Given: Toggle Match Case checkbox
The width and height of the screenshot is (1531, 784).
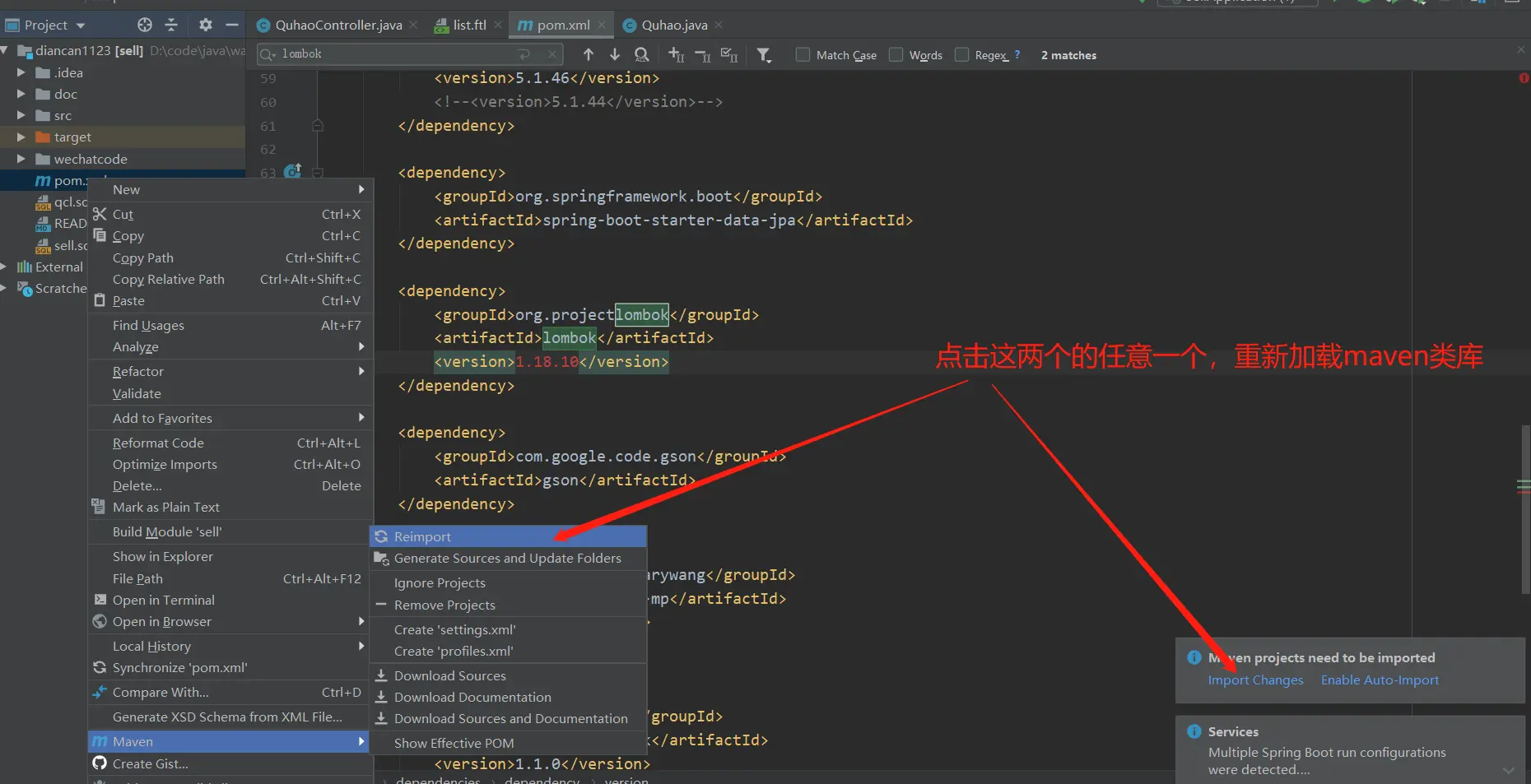Looking at the screenshot, I should tap(803, 54).
